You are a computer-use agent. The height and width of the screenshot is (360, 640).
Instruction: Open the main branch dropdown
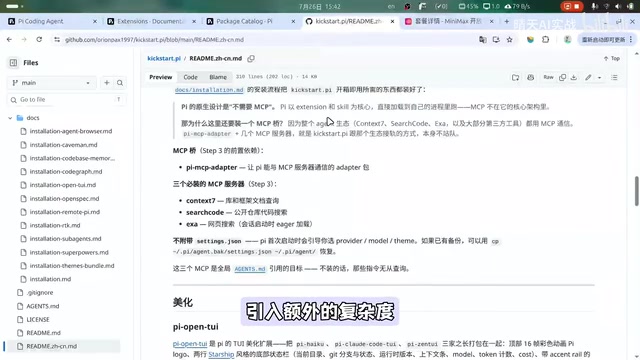(52, 82)
